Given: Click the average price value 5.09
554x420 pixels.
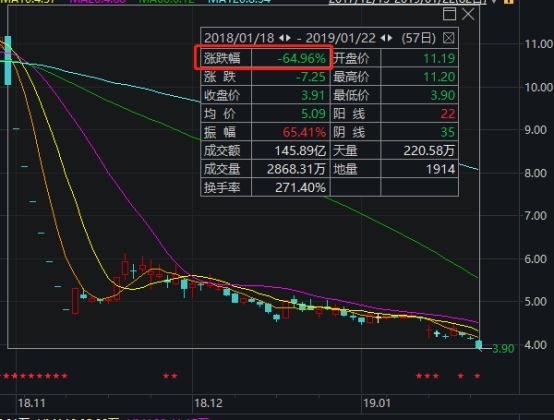Looking at the screenshot, I should click(313, 114).
